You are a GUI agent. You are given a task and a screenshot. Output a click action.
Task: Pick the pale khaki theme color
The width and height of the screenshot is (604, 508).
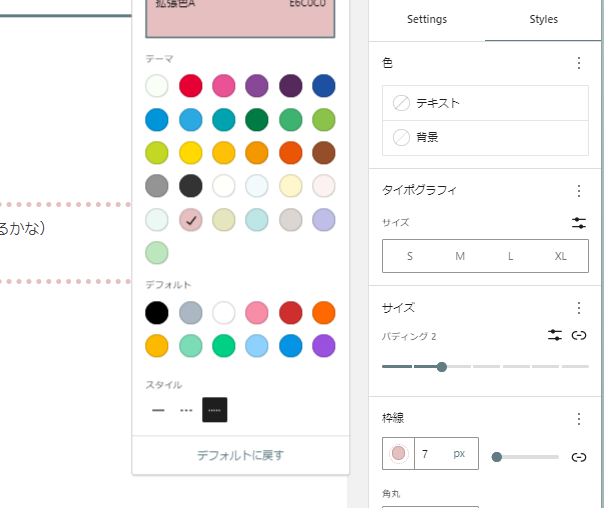pos(223,220)
